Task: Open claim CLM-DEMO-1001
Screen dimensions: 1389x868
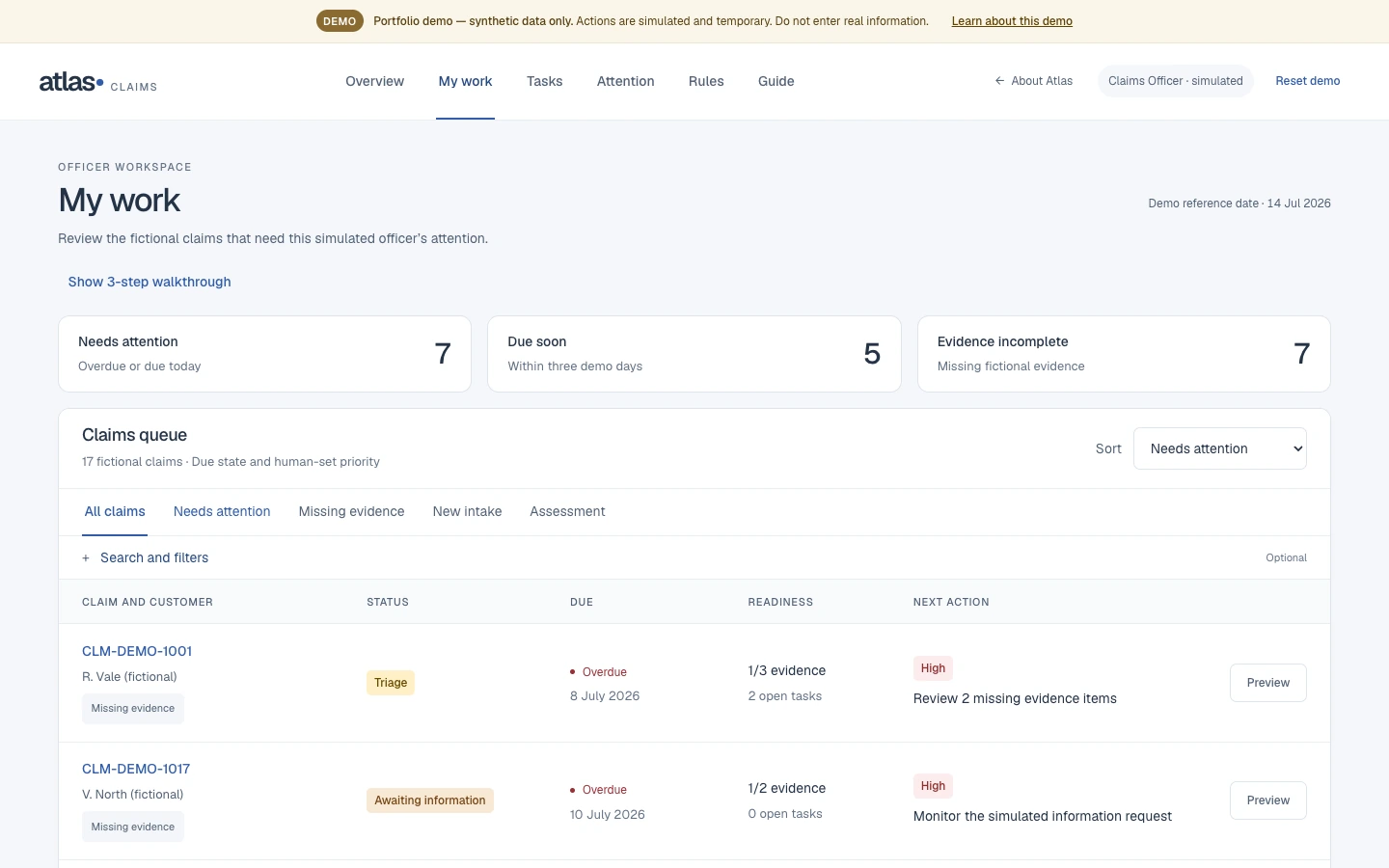Action: 137,651
